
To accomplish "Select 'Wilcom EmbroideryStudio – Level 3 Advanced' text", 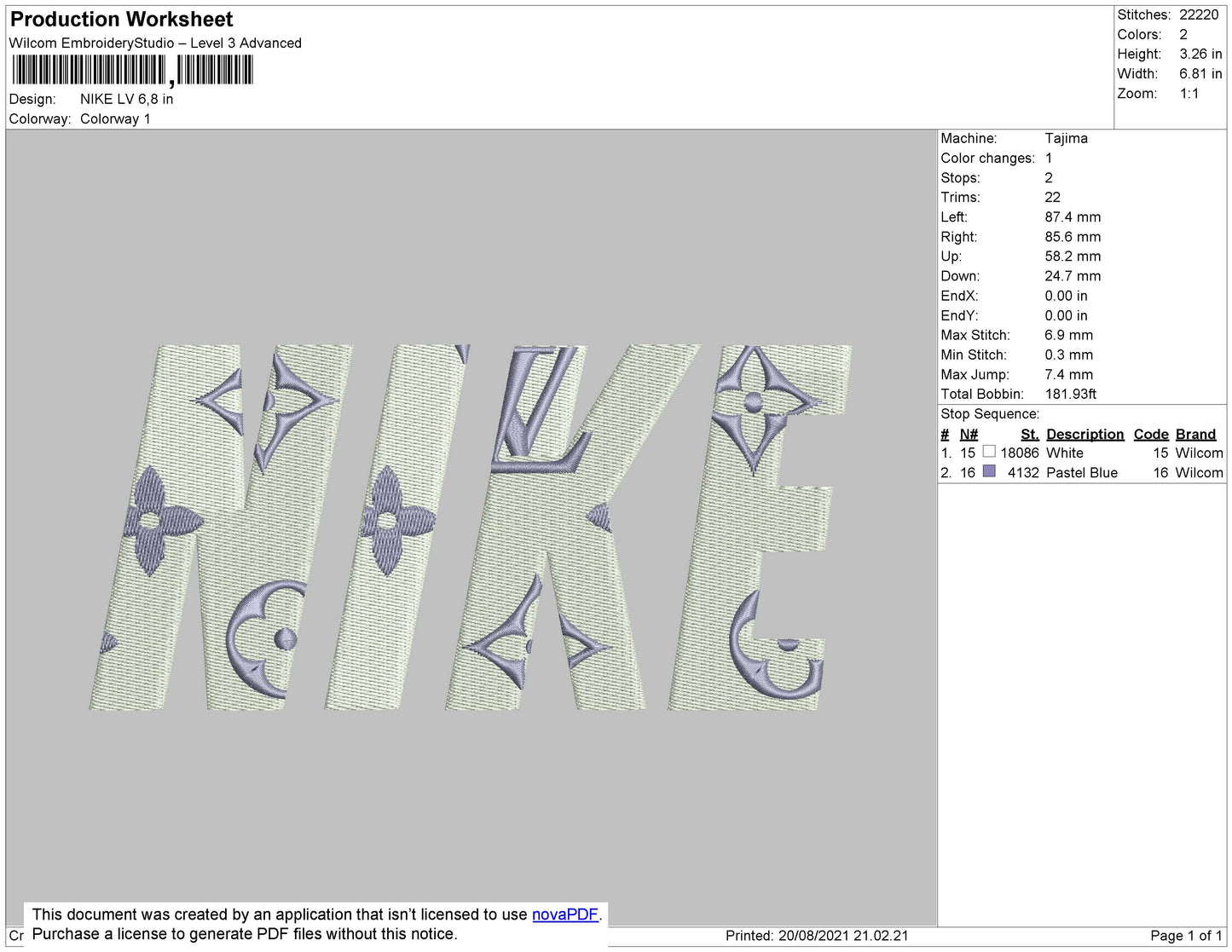I will point(155,43).
